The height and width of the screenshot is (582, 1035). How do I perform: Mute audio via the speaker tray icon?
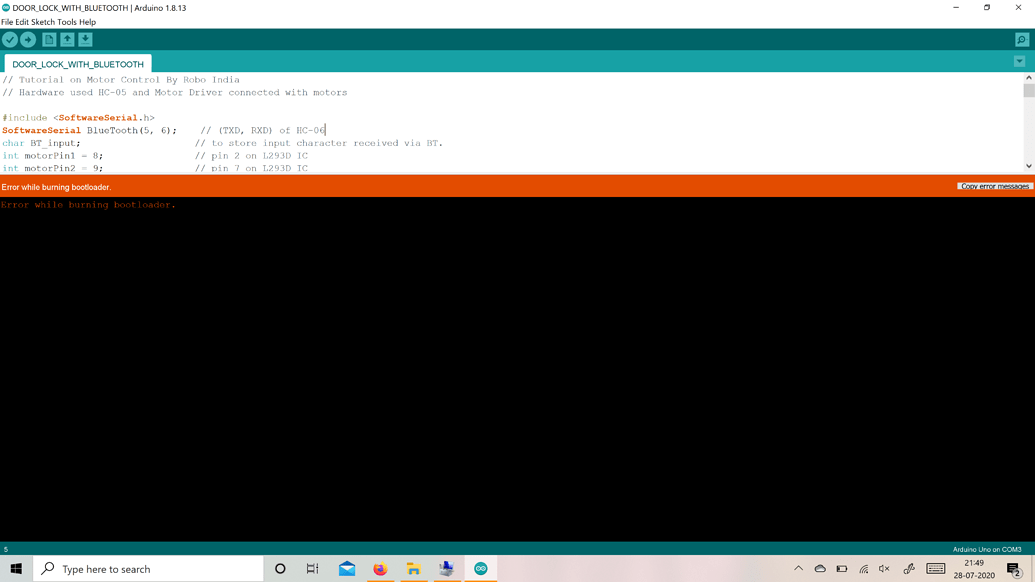pyautogui.click(x=884, y=568)
